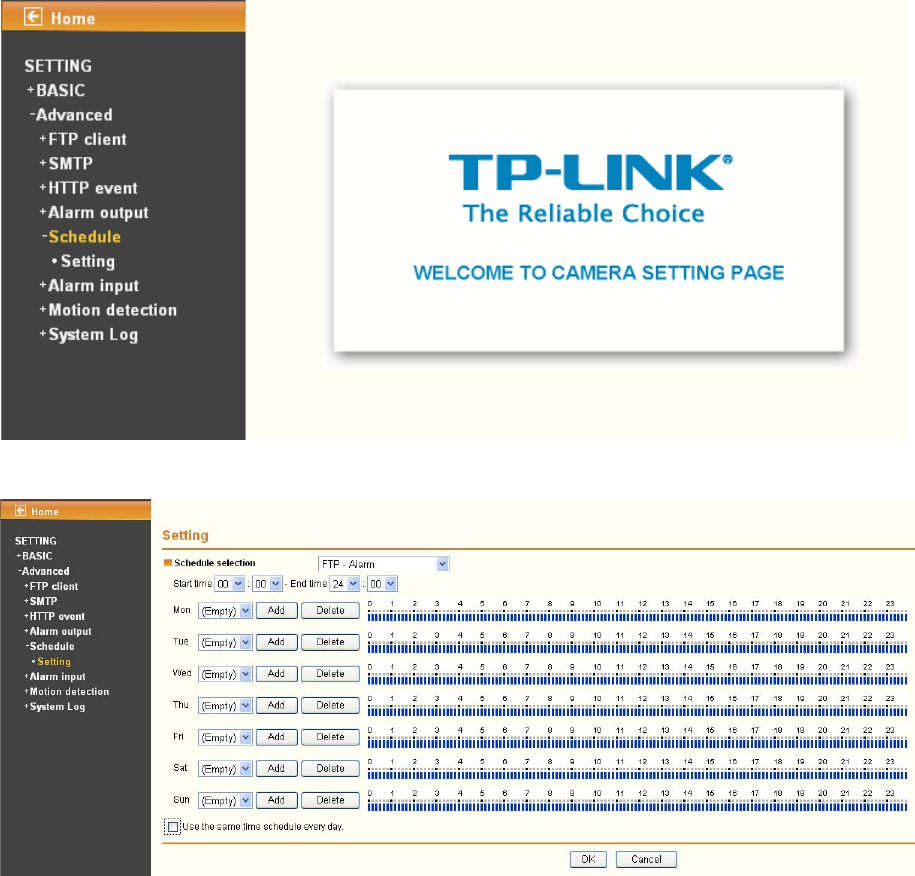Click Delete button for Thu
Image resolution: width=915 pixels, height=876 pixels.
click(x=330, y=705)
